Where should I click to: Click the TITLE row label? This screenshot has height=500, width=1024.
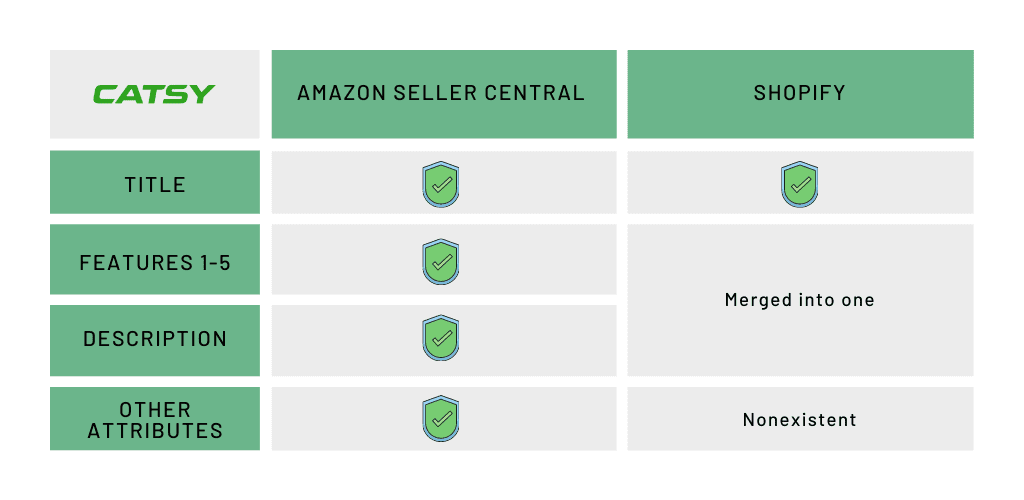[x=155, y=182]
